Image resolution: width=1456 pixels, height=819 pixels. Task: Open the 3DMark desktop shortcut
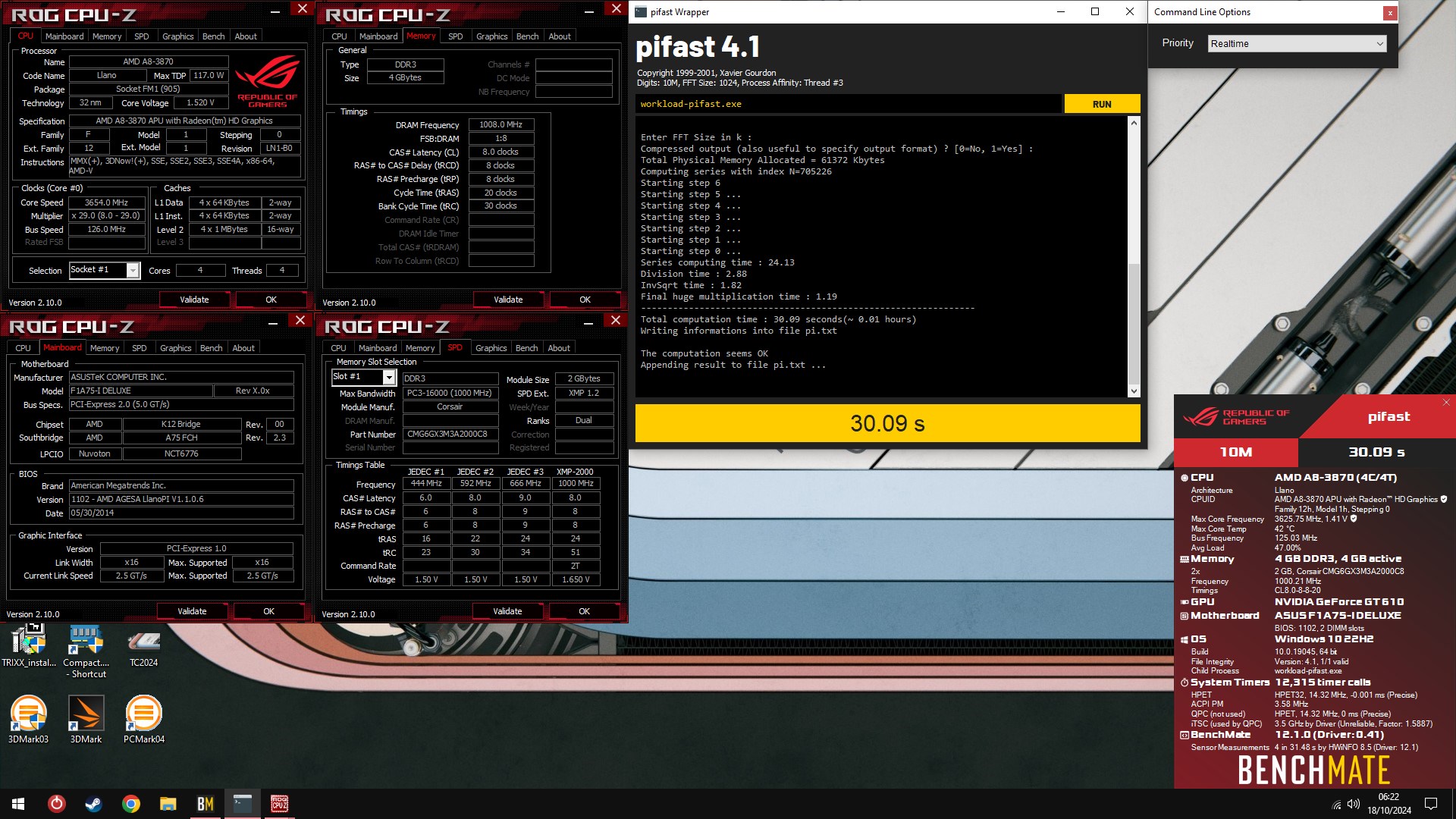[x=86, y=719]
